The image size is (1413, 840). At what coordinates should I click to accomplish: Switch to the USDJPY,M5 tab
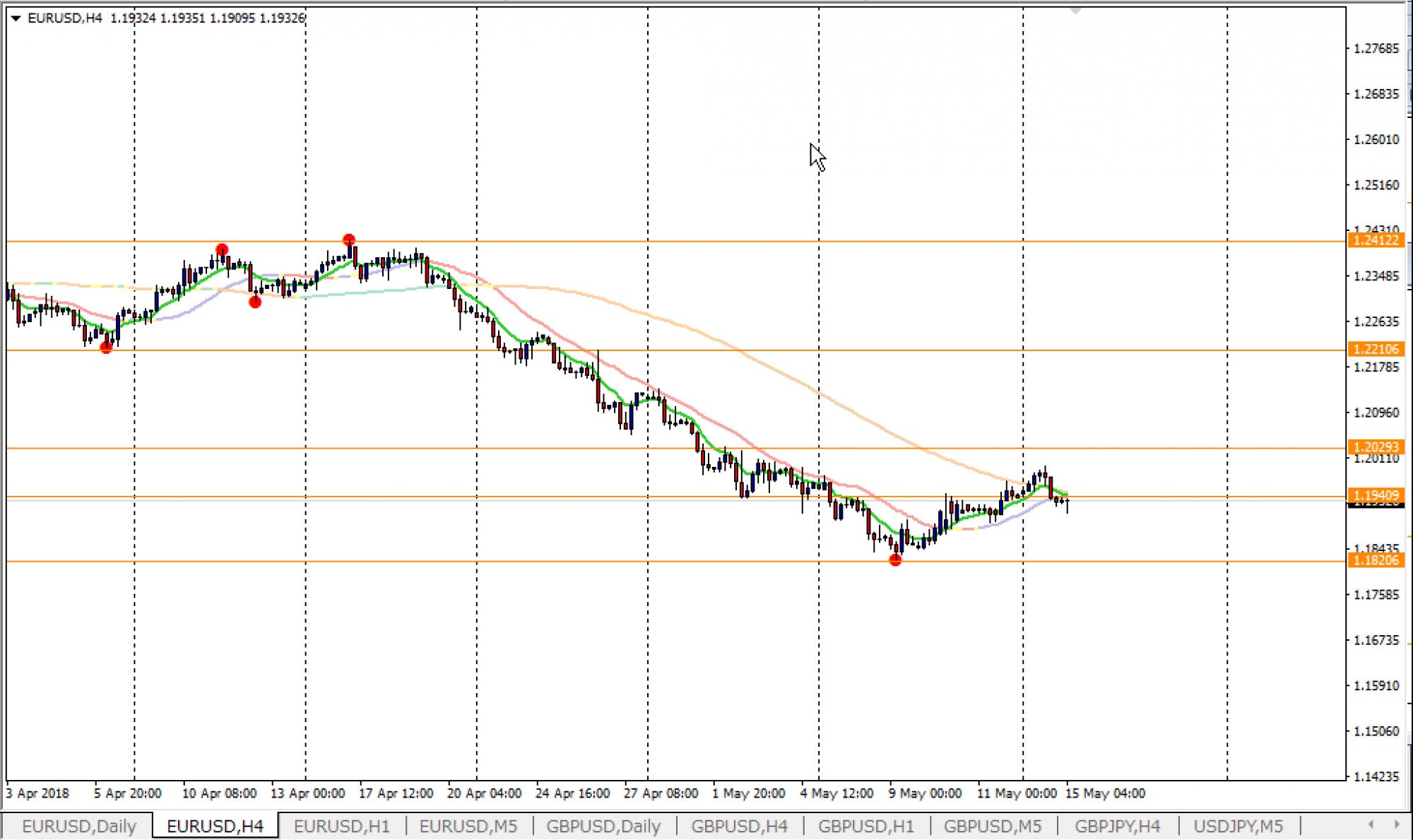1238,826
